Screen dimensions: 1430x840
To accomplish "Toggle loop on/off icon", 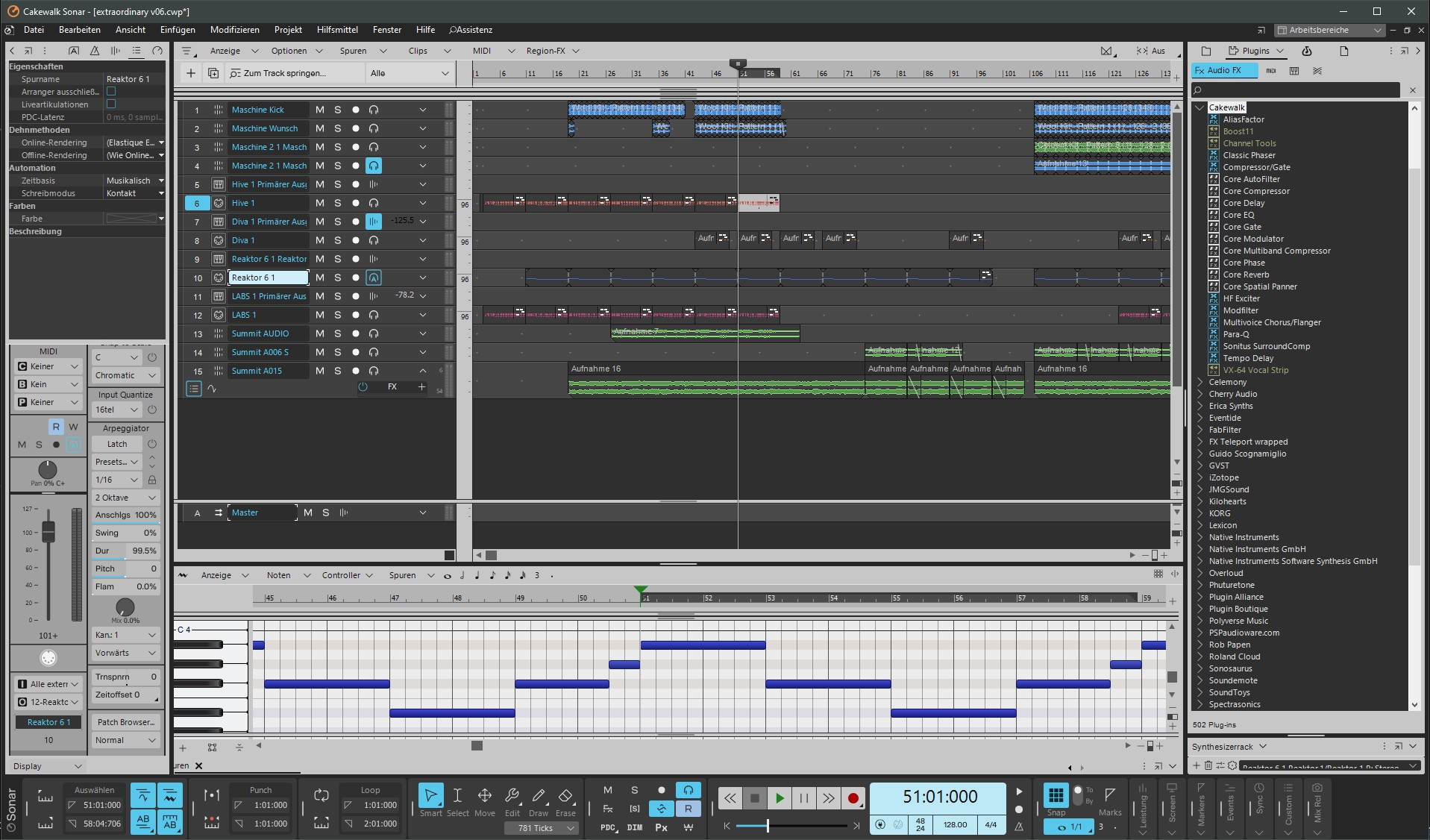I will pyautogui.click(x=322, y=796).
